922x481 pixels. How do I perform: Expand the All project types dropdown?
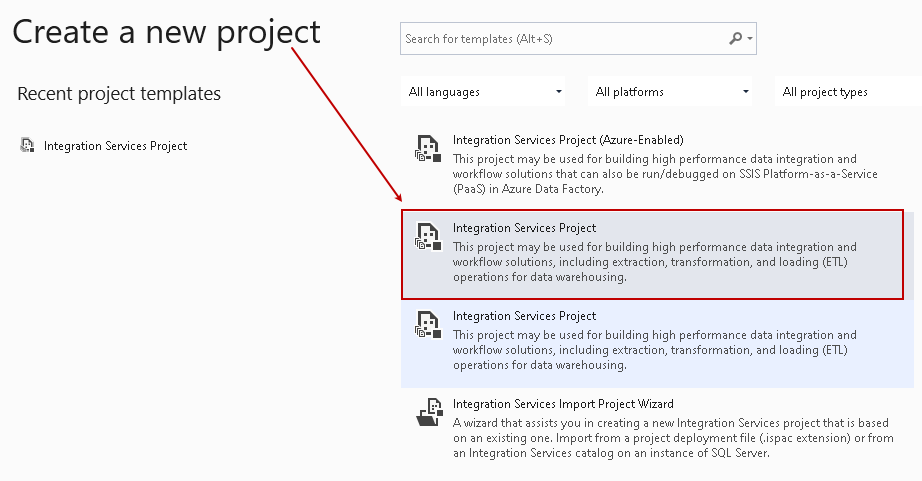[x=847, y=92]
